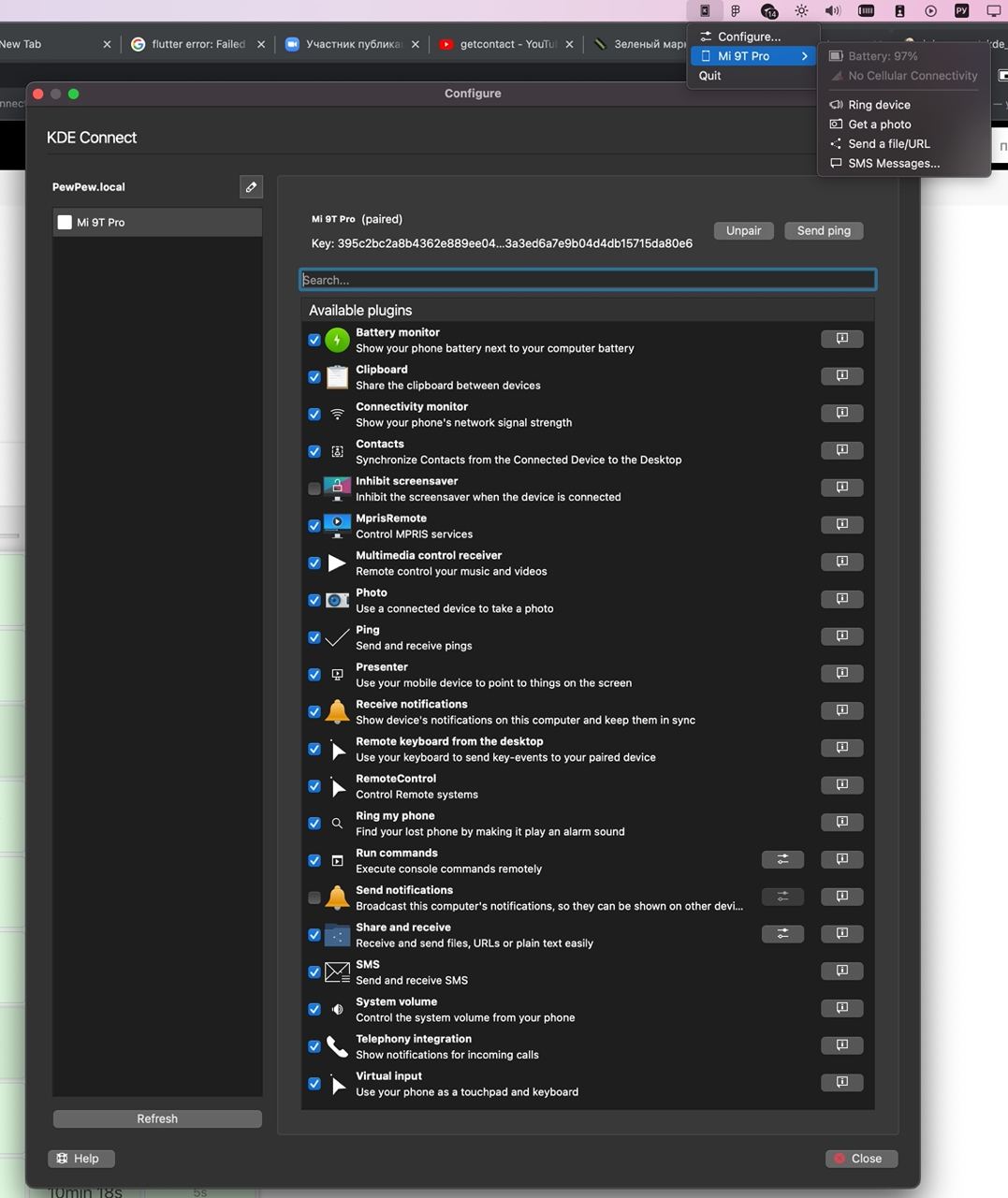Enable the Send notifications plugin
Image resolution: width=1008 pixels, height=1198 pixels.
click(x=314, y=898)
